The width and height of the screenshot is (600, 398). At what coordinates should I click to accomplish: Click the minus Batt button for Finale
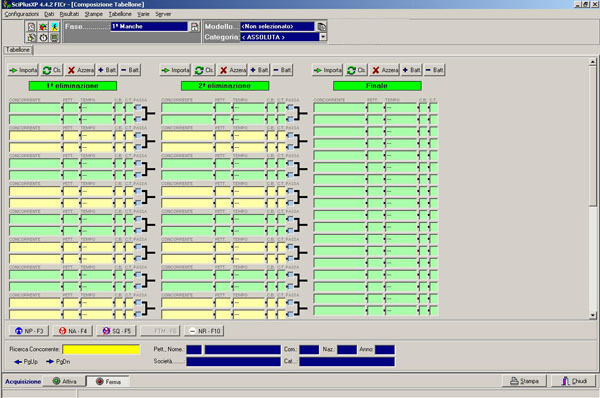coord(435,70)
